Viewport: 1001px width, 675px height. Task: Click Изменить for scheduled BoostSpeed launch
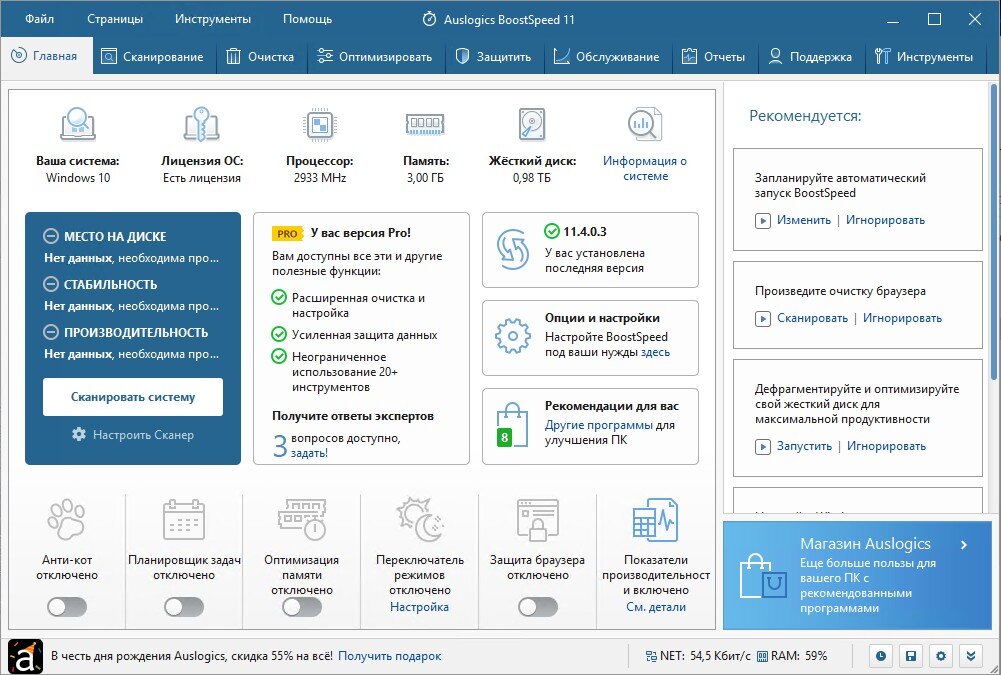click(x=804, y=220)
